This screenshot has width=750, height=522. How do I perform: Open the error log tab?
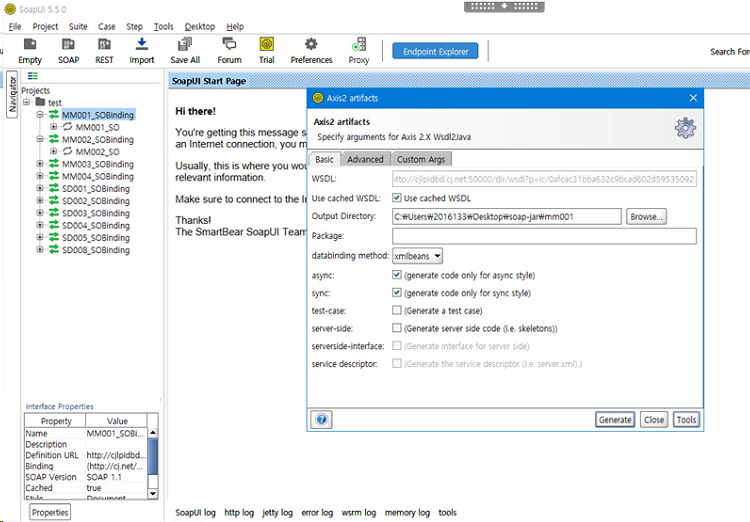317,512
